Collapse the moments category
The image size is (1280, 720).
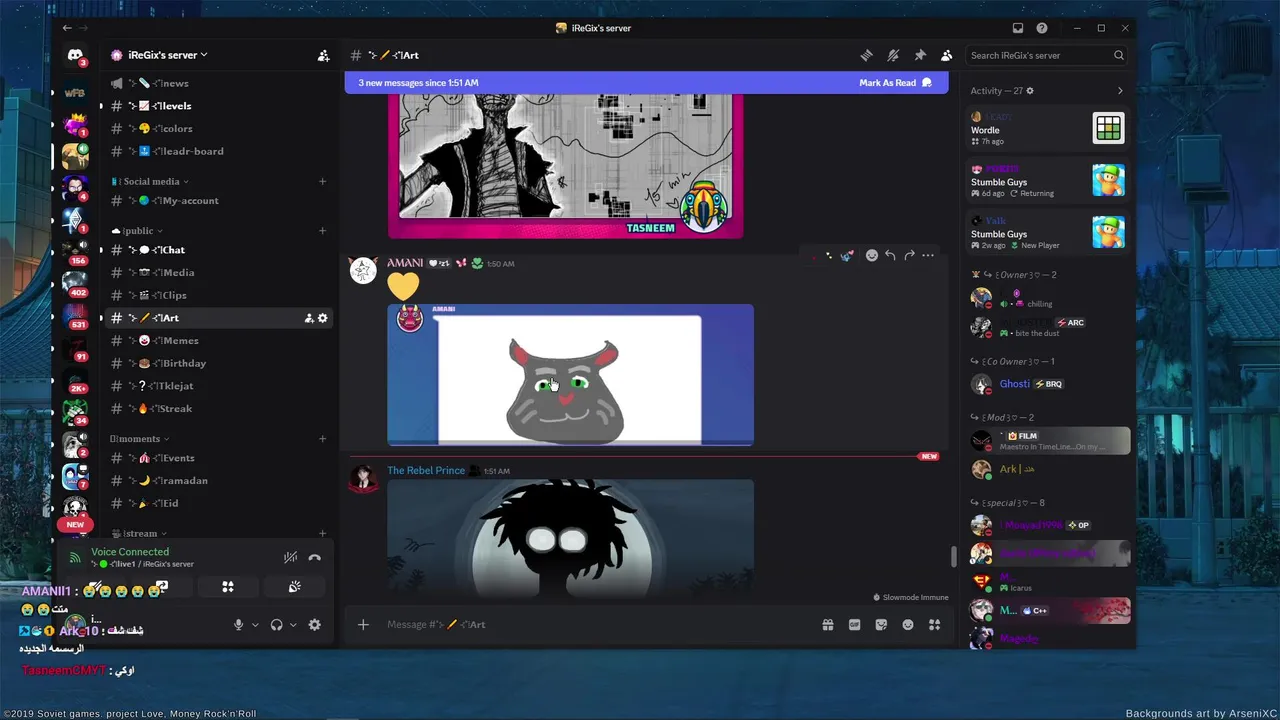point(140,439)
